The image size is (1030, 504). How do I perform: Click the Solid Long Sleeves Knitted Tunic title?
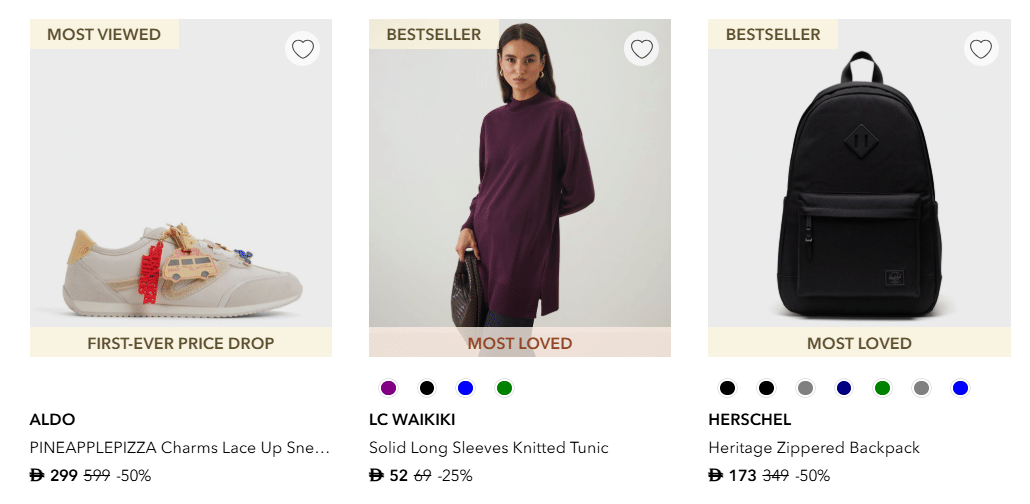488,447
